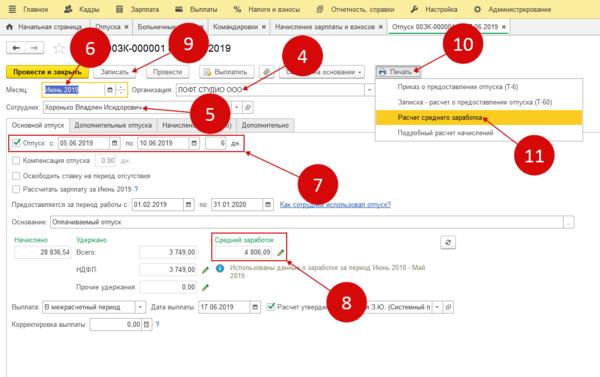Click the Основание text field

click(x=307, y=222)
